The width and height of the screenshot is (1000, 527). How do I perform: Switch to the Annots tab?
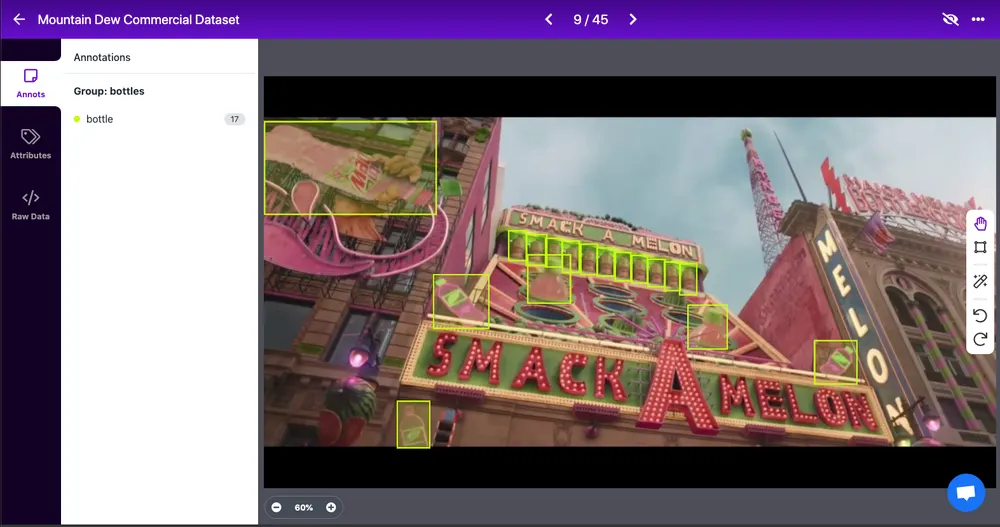coord(31,84)
